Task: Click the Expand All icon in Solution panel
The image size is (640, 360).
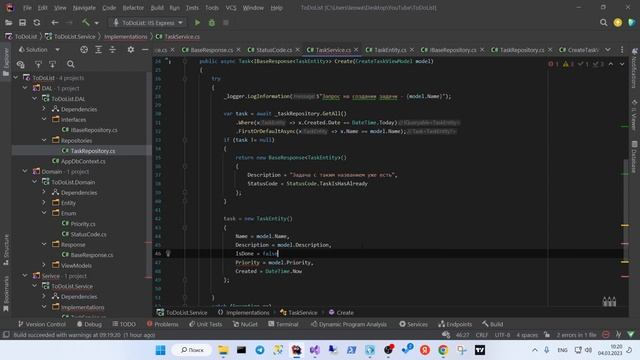Action: coord(98,50)
